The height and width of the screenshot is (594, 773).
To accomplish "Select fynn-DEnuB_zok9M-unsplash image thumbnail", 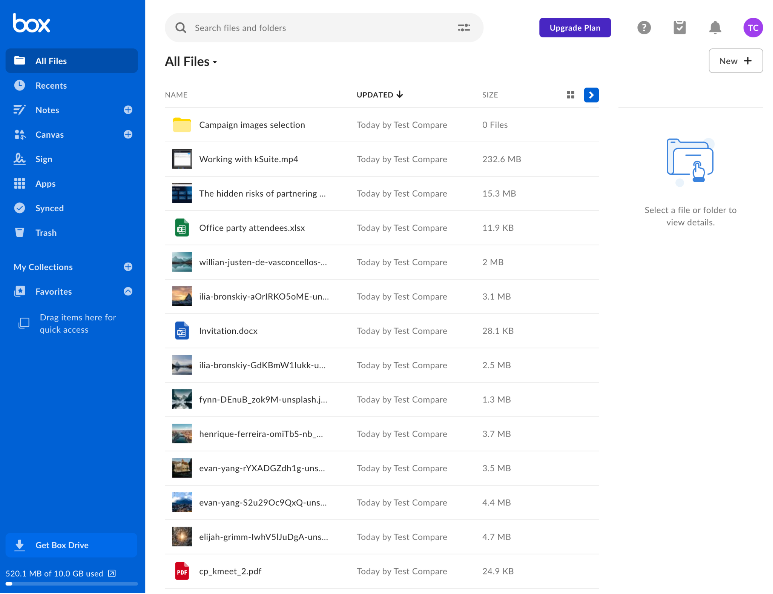I will pyautogui.click(x=181, y=399).
